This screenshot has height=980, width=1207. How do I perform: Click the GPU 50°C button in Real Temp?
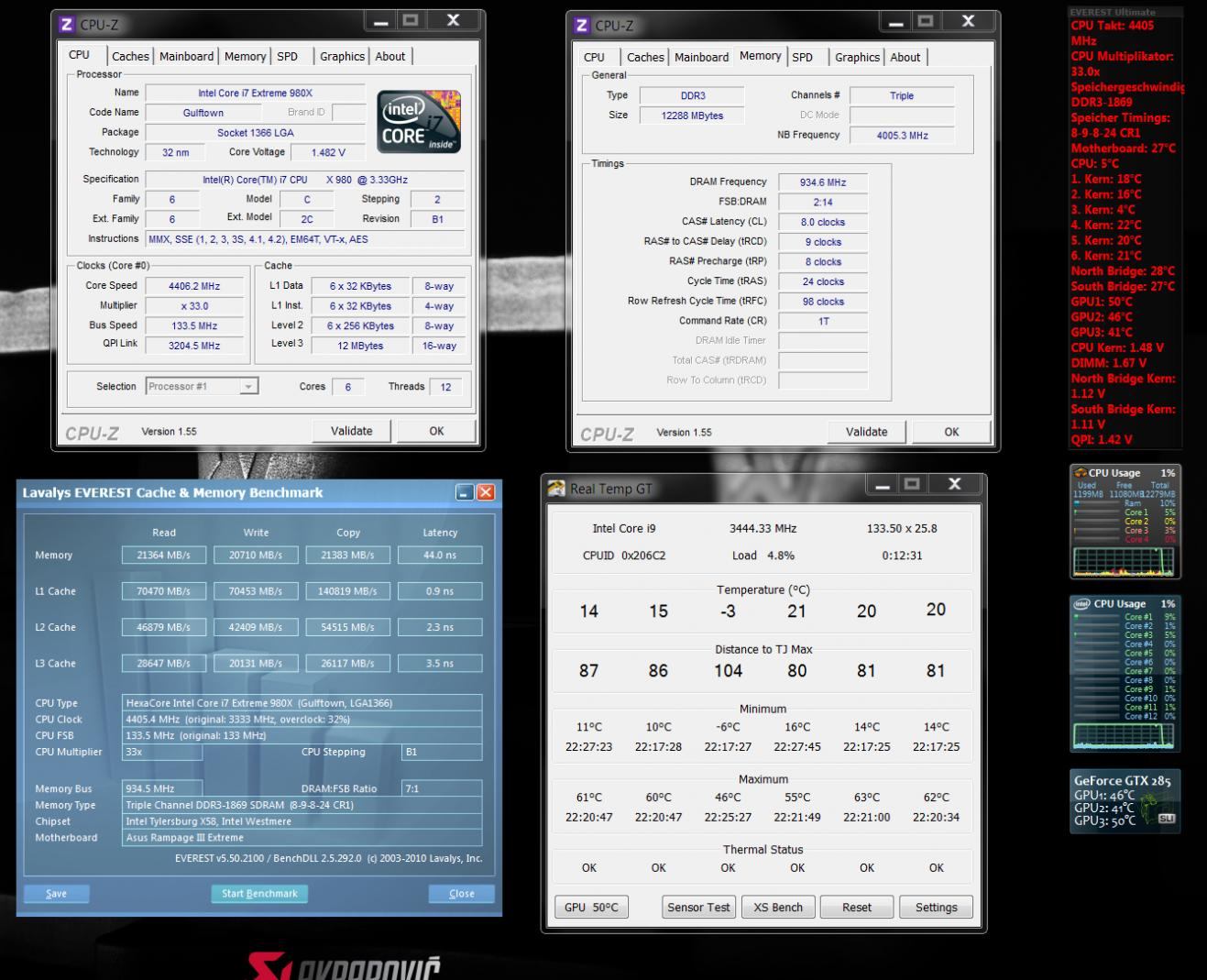(x=591, y=908)
